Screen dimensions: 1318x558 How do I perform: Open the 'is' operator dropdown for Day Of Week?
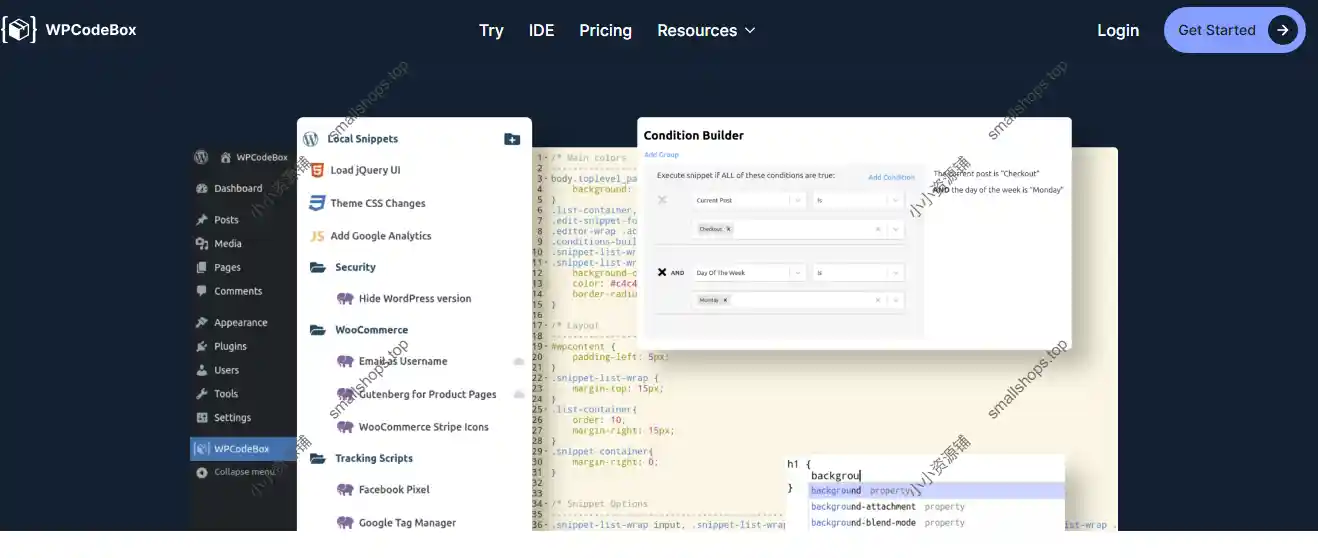tap(858, 272)
